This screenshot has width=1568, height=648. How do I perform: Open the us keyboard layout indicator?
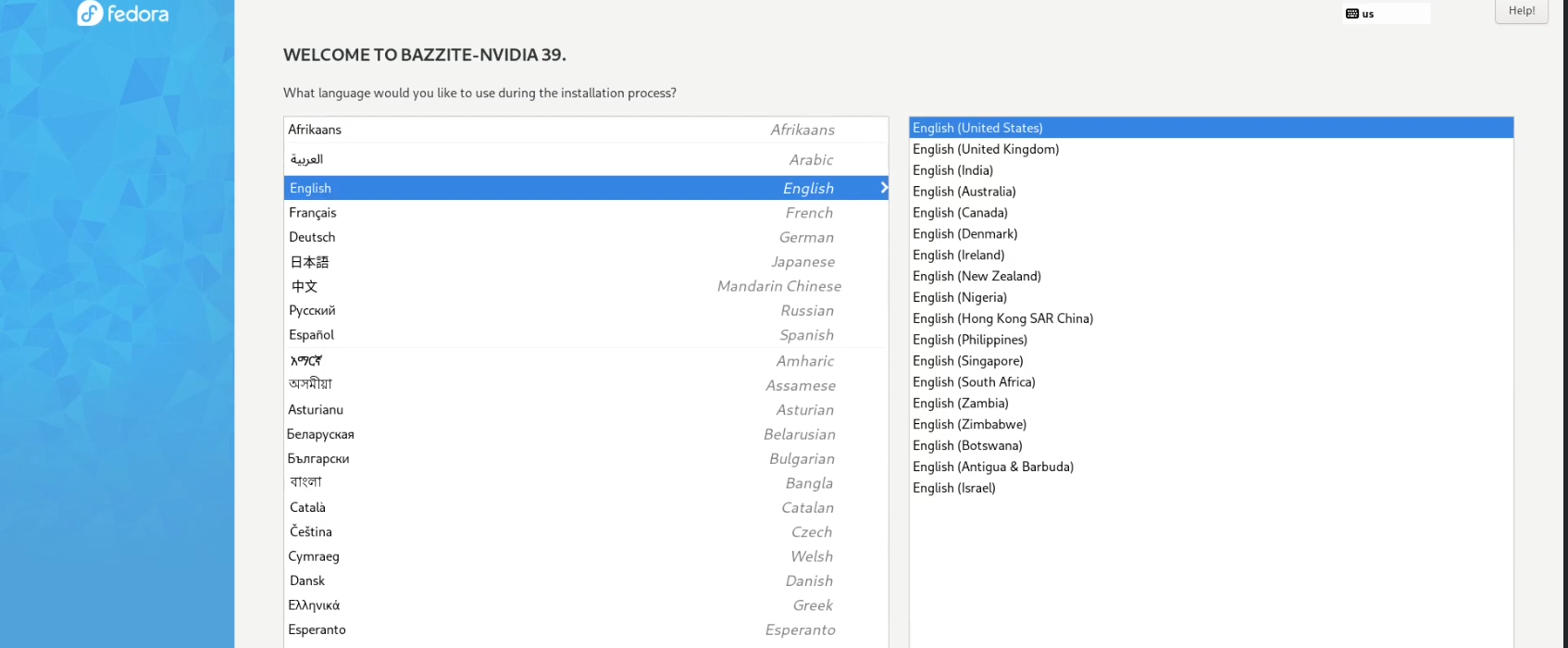(x=1386, y=14)
